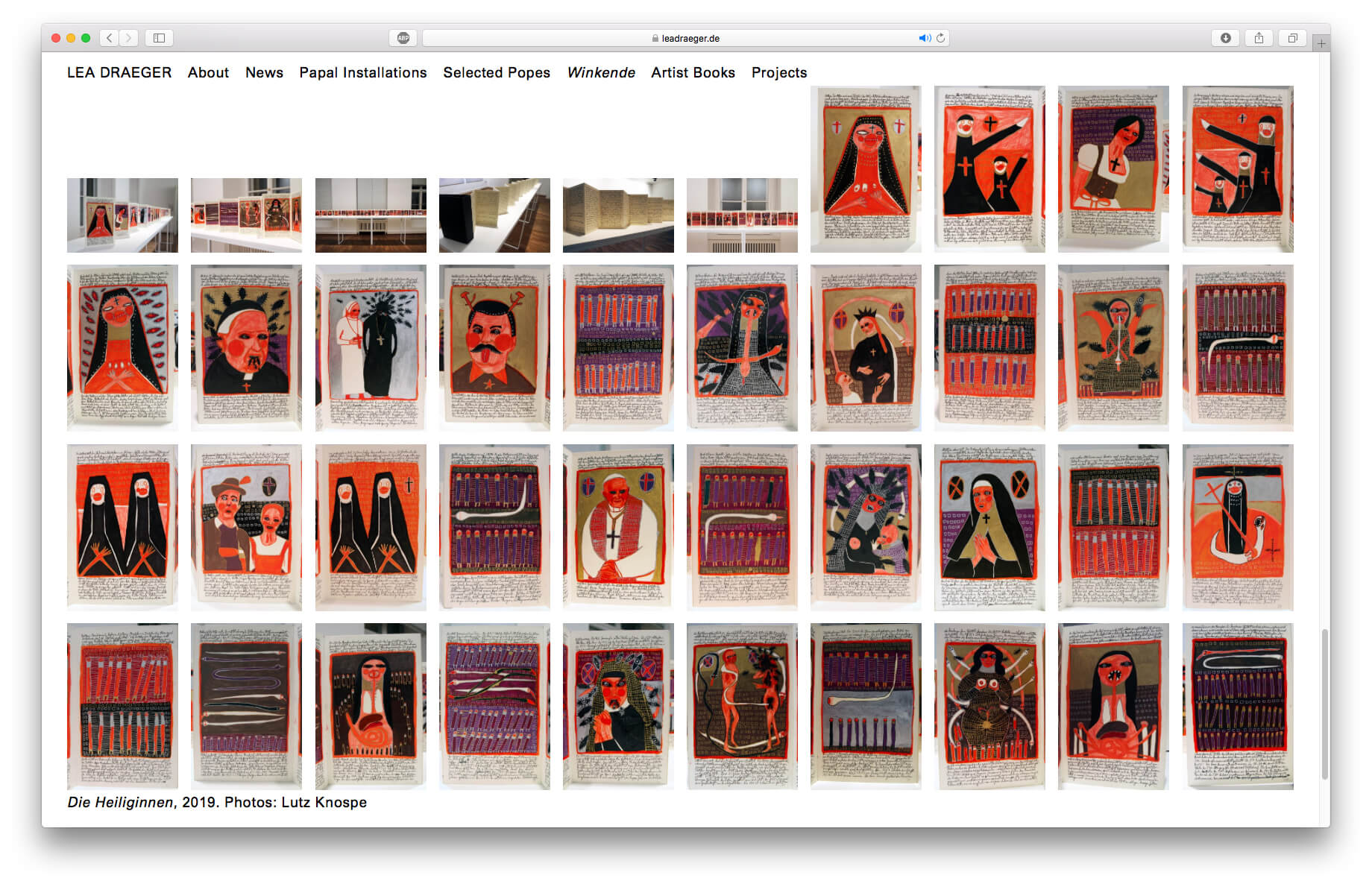Click the Share icon in the toolbar

[1259, 38]
